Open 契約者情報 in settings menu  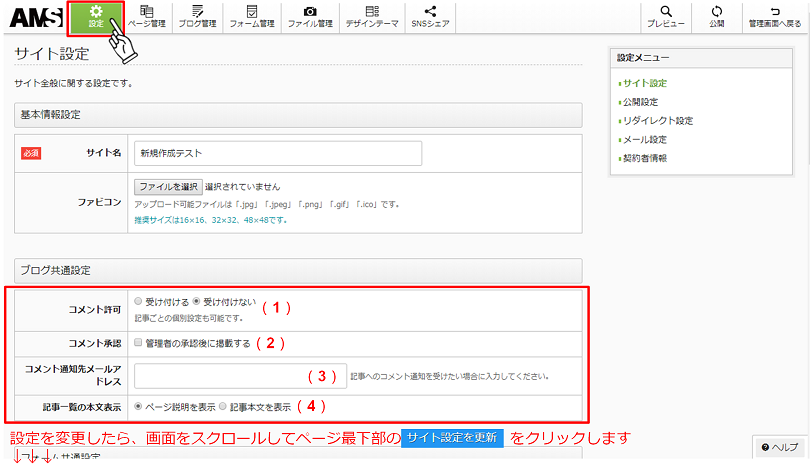[644, 158]
